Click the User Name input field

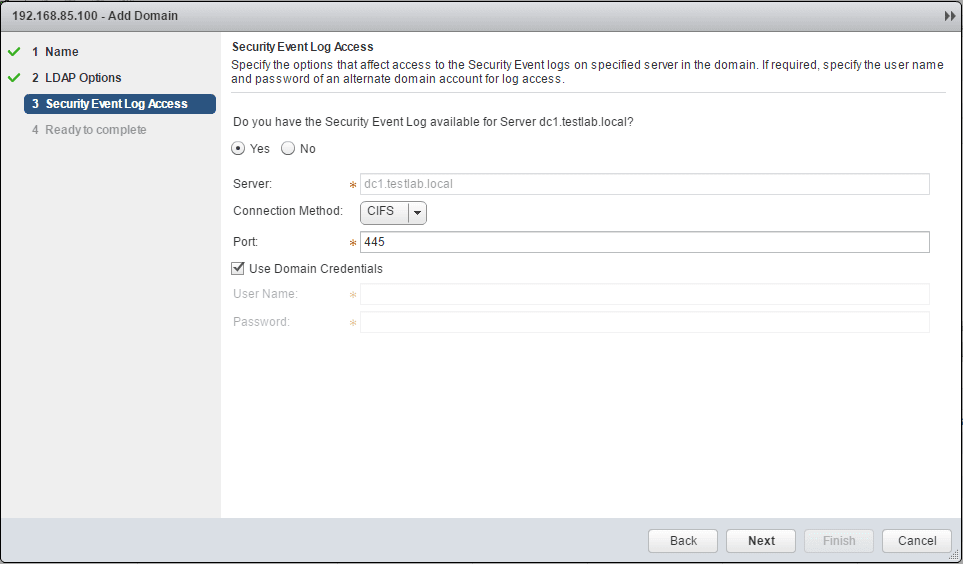coord(644,294)
